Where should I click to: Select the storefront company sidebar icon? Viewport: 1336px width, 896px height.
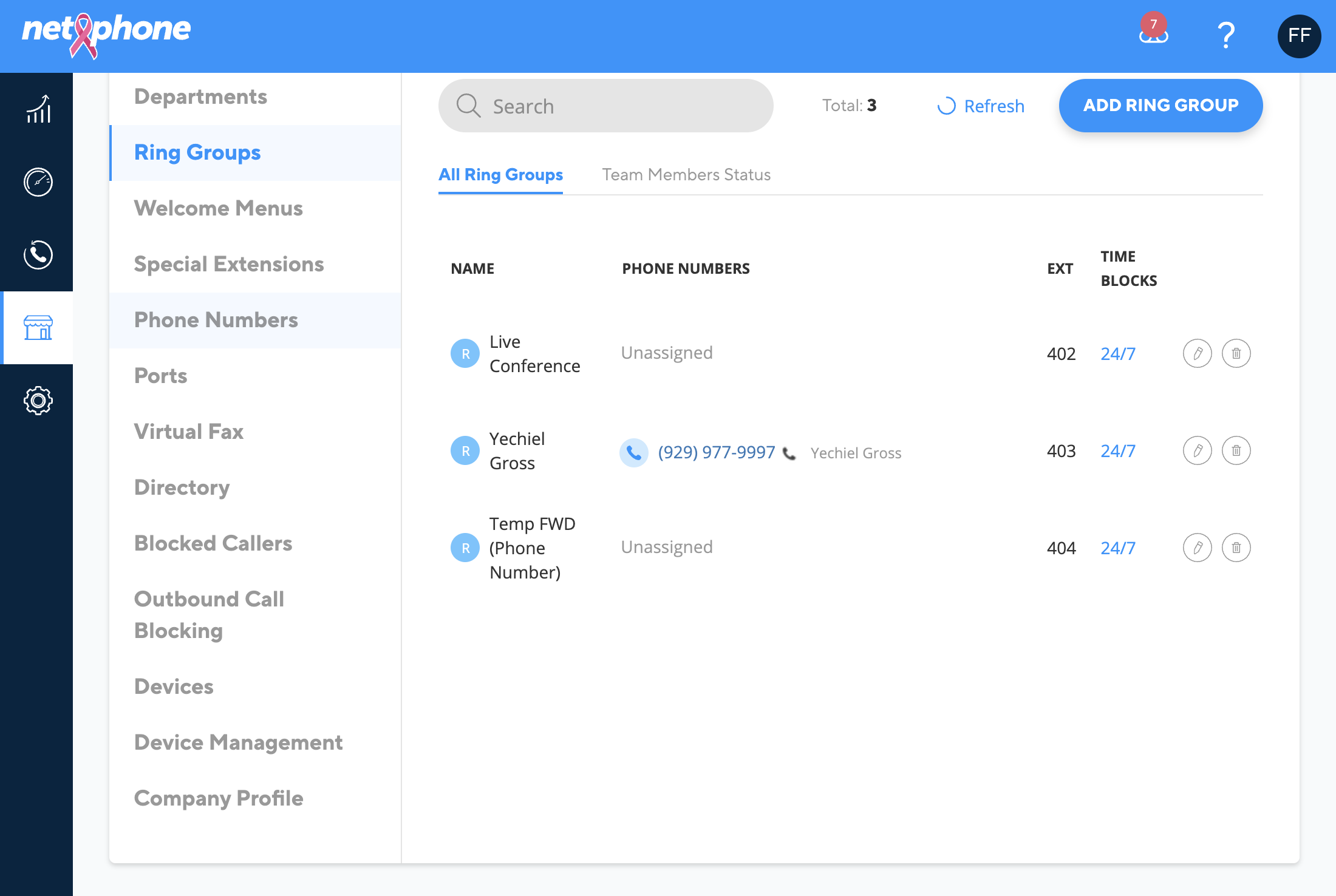click(38, 328)
